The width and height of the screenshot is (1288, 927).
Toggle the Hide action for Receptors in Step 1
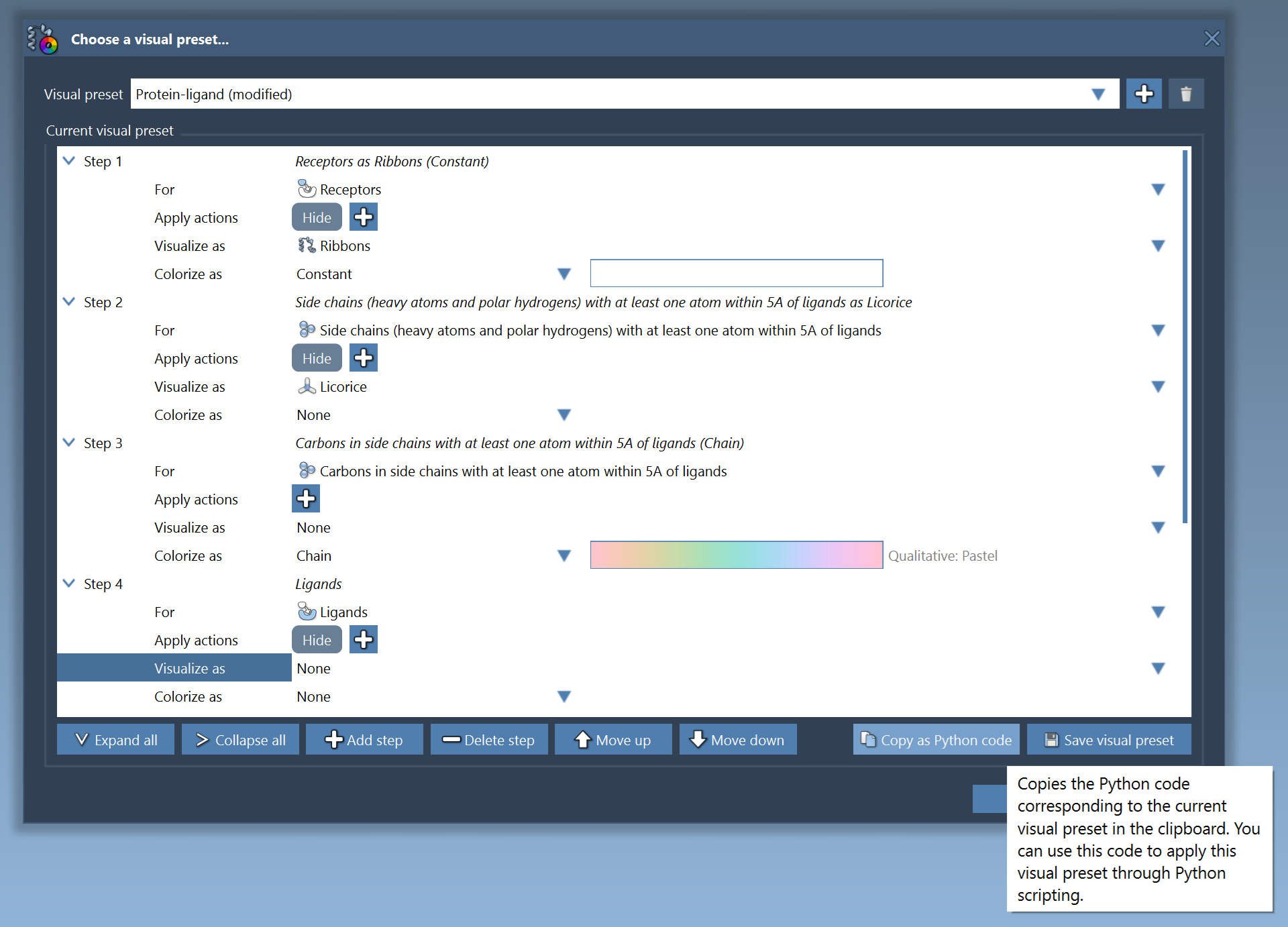[x=317, y=217]
